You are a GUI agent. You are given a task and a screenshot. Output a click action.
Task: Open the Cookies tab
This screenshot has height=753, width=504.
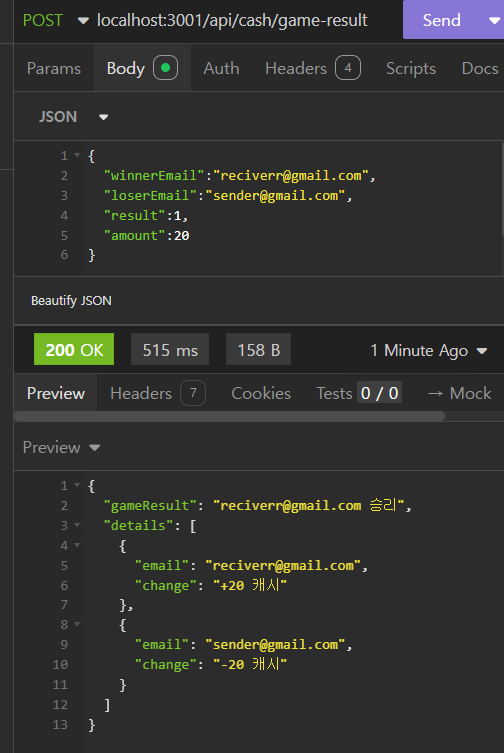click(x=261, y=393)
